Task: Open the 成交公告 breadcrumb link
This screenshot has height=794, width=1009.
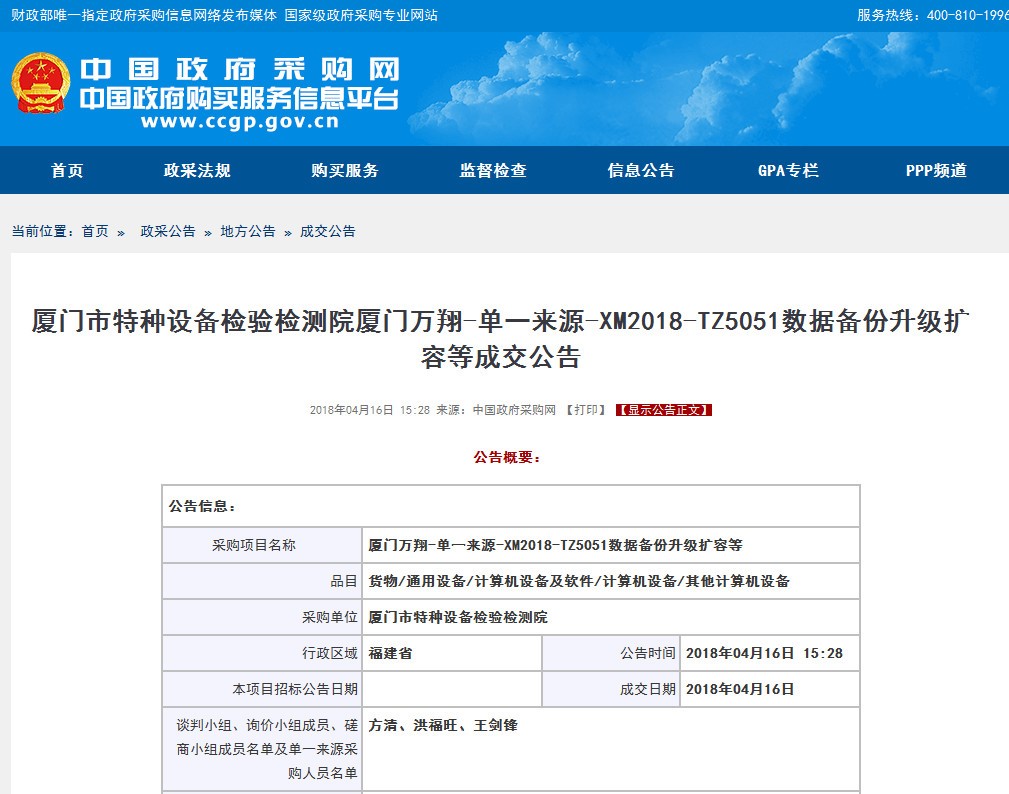Action: click(328, 232)
